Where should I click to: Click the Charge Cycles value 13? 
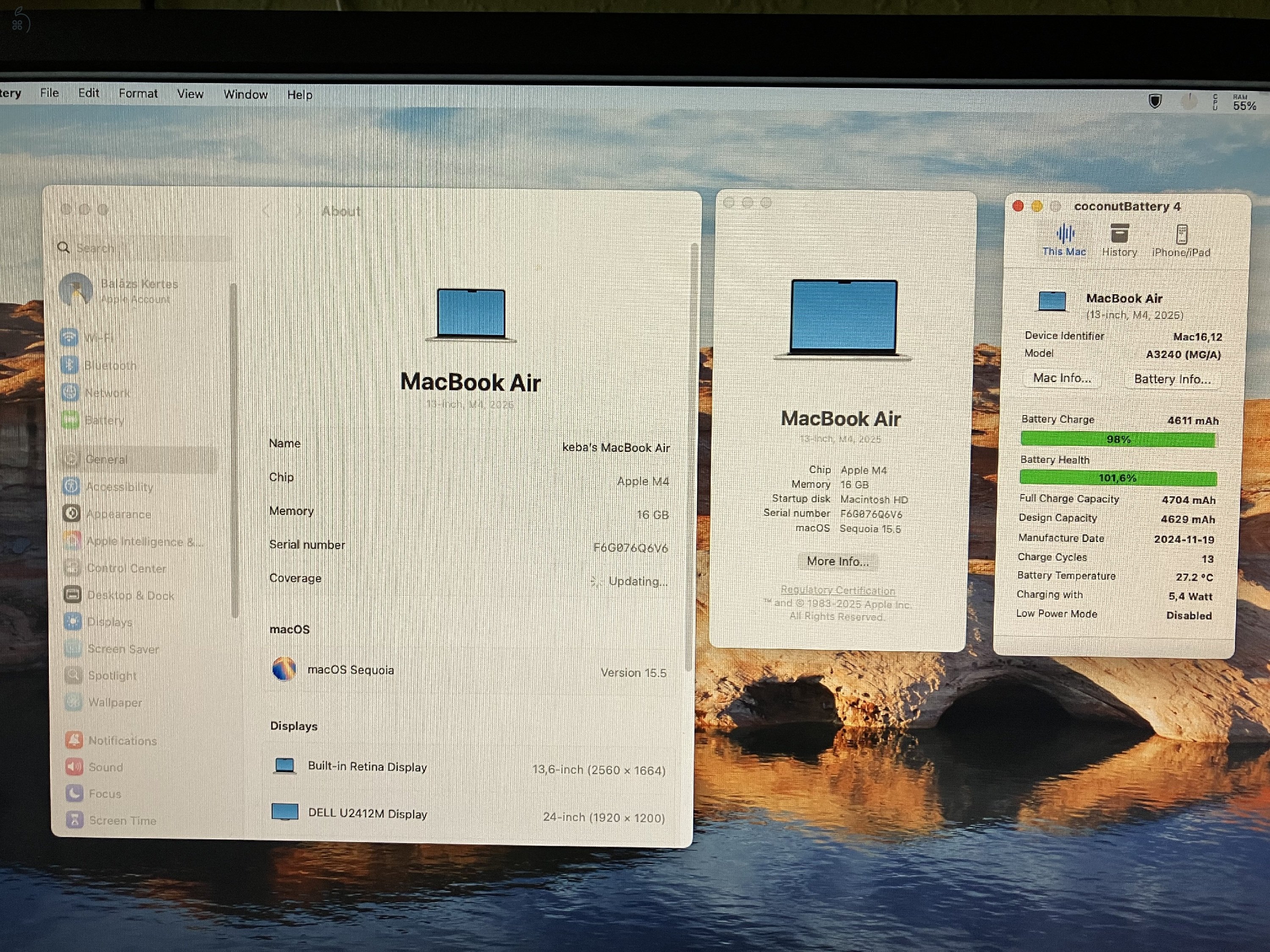(x=1207, y=559)
